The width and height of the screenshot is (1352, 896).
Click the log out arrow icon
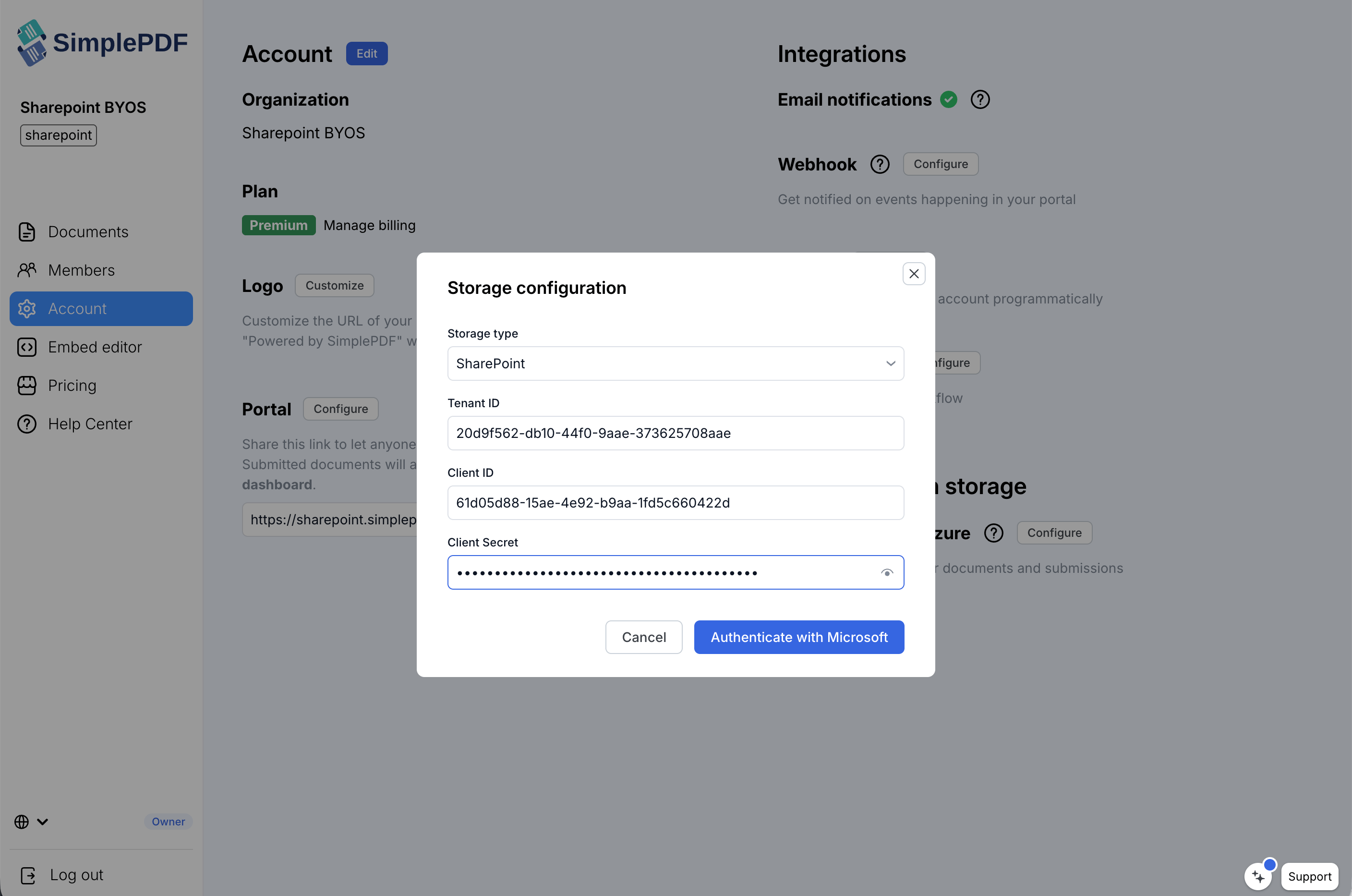click(27, 875)
